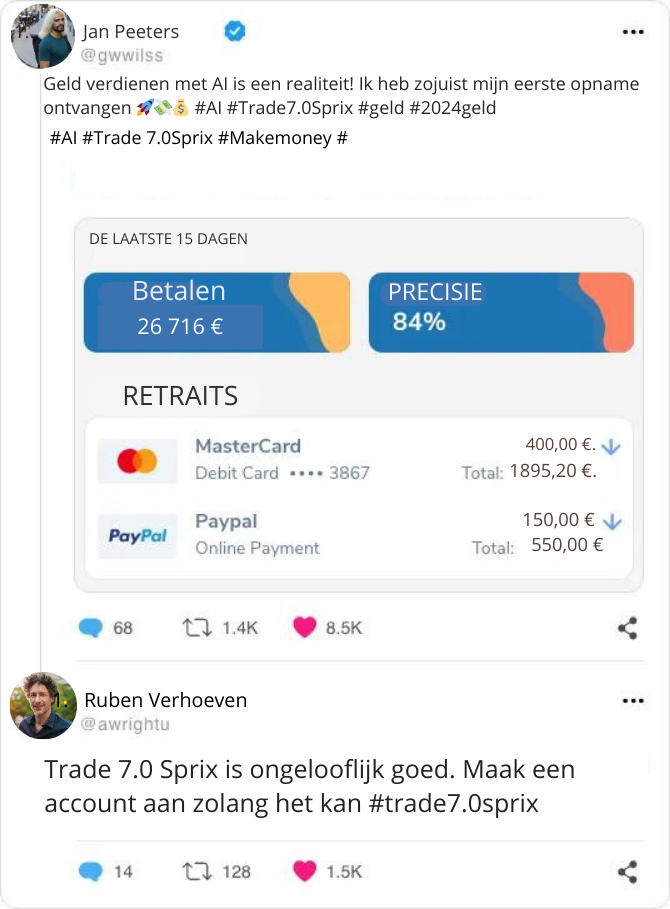670x909 pixels.
Task: Click the verified badge next to Jan Peeters
Action: [235, 31]
